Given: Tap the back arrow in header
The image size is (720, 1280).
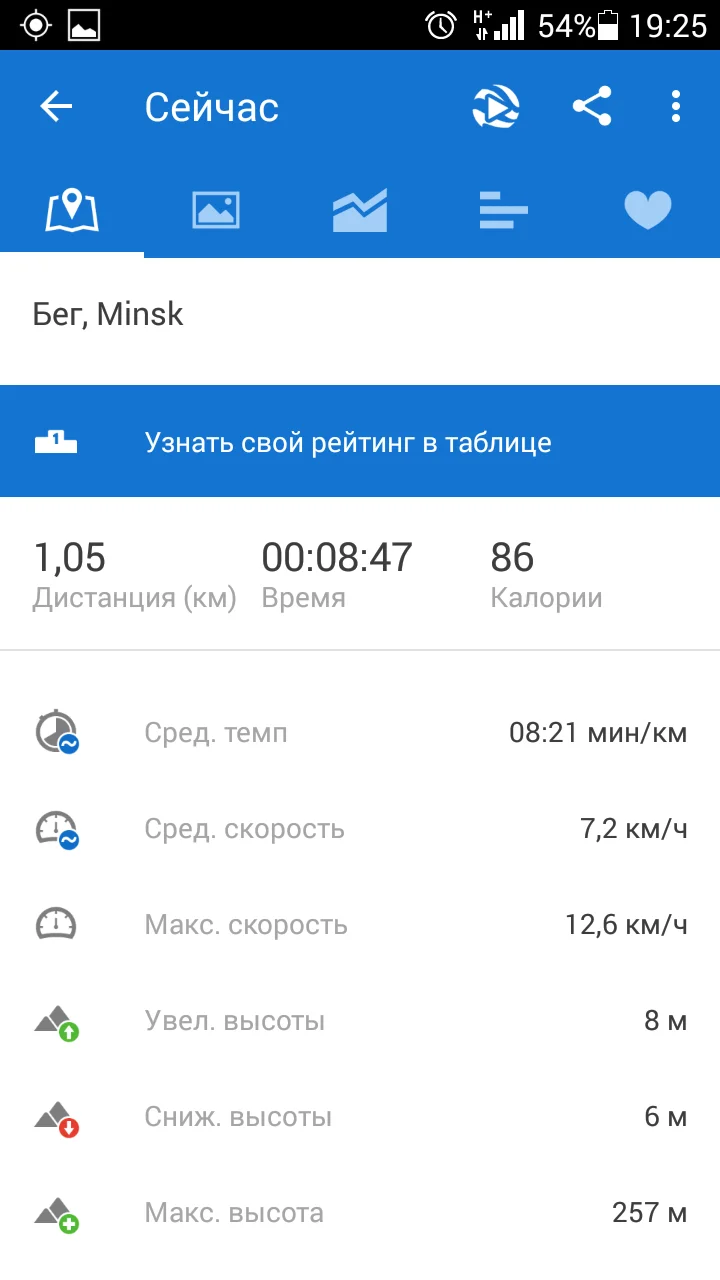Looking at the screenshot, I should click(x=57, y=107).
